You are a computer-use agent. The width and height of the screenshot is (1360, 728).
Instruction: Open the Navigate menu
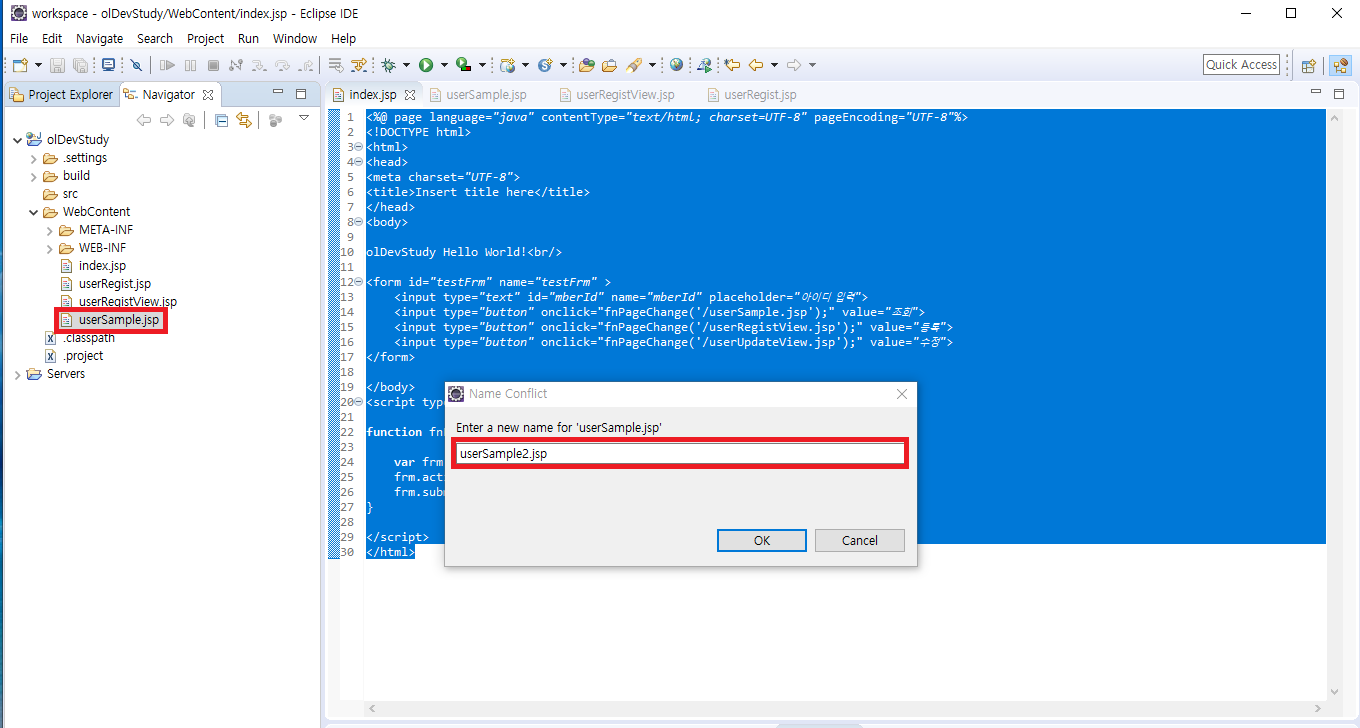(x=100, y=38)
